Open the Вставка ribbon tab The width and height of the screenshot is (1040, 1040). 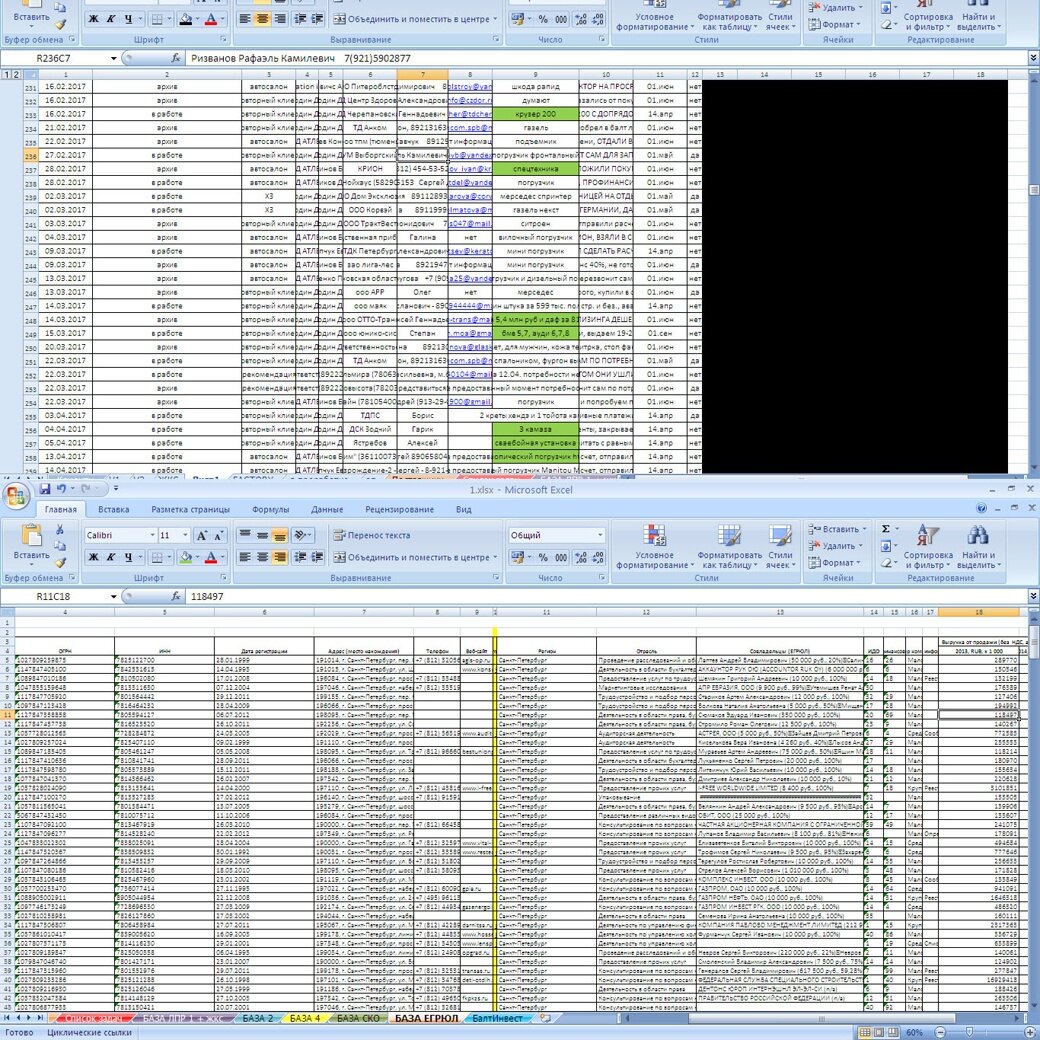113,509
